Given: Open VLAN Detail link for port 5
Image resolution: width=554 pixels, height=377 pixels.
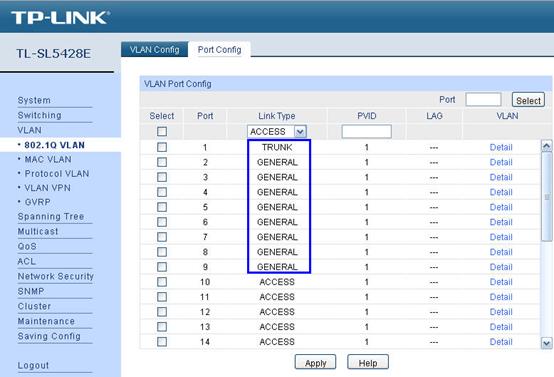Looking at the screenshot, I should (x=501, y=207).
